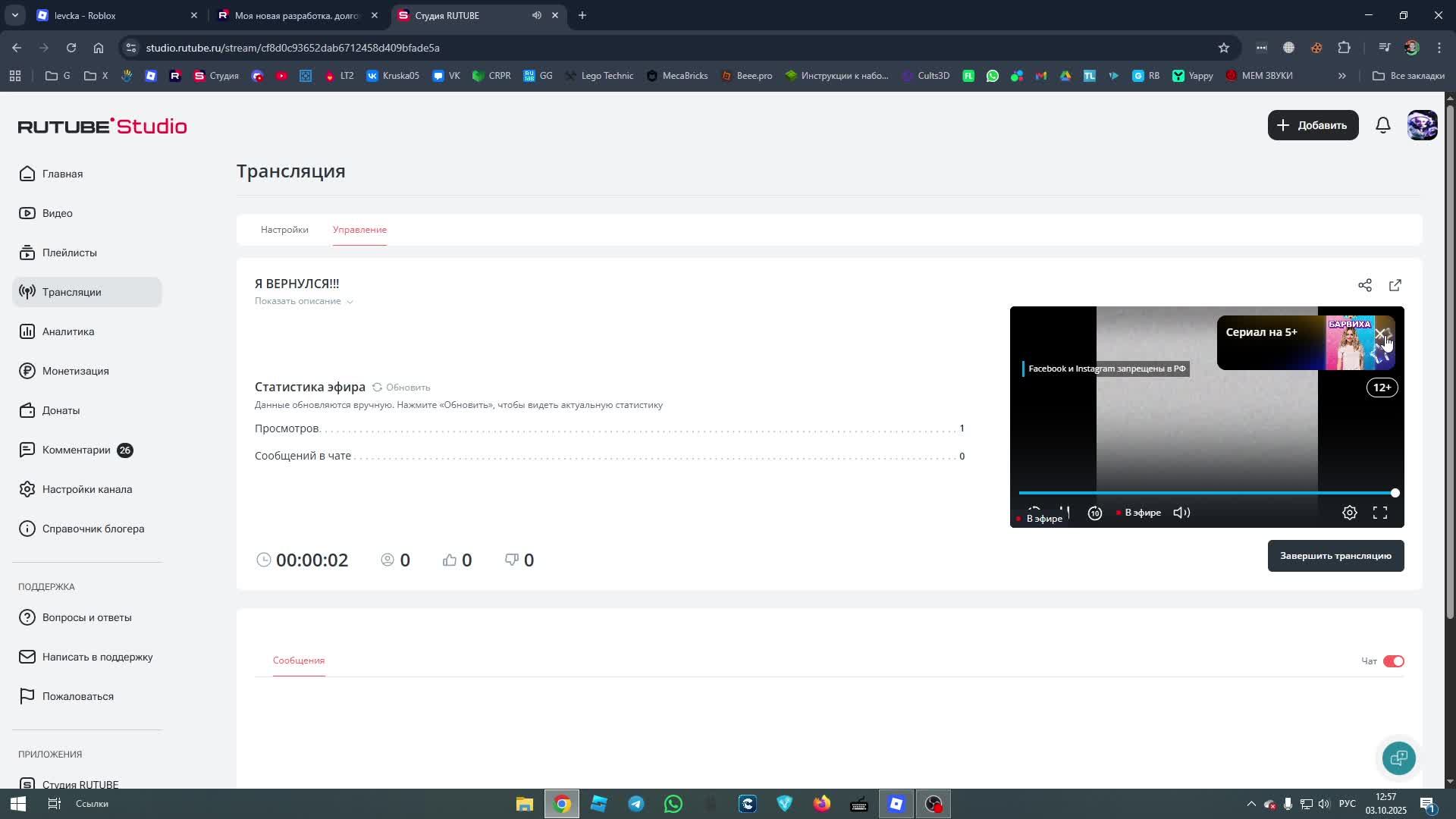This screenshot has width=1456, height=819.
Task: Open the Lego Technic bookmark
Action: pos(599,76)
